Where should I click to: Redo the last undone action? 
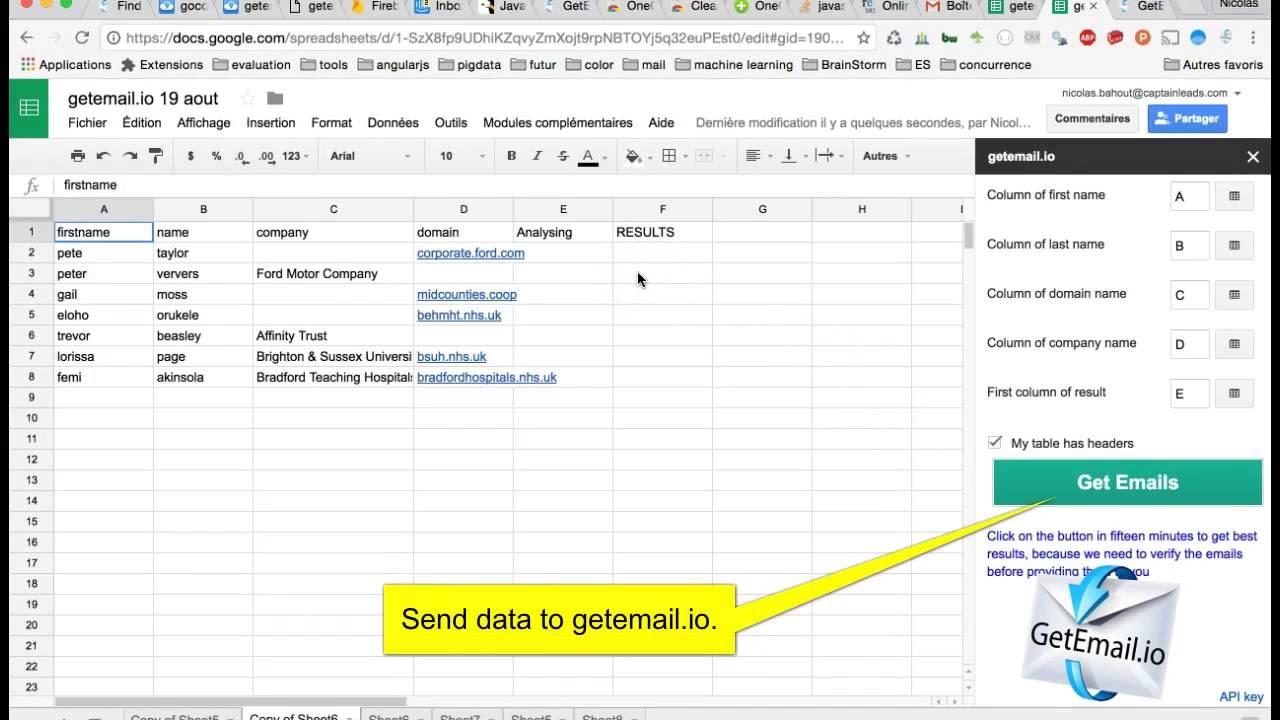coord(130,156)
